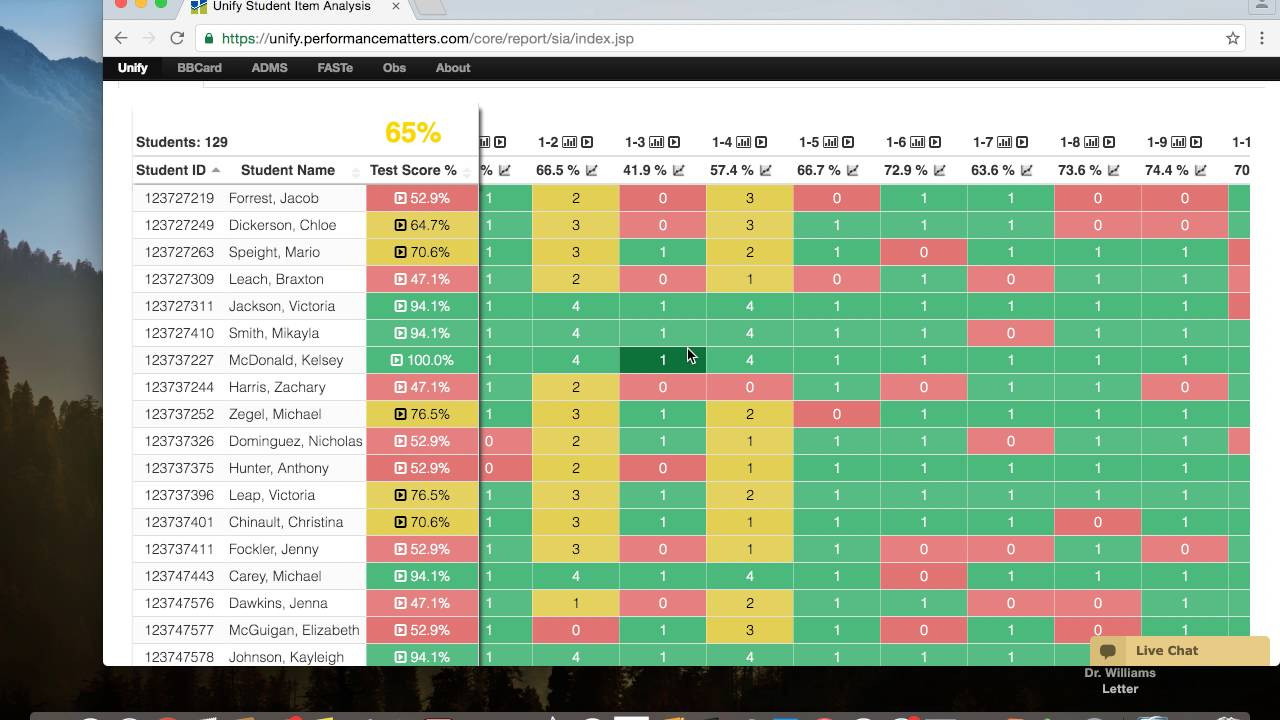Select student name Dawkins, Jenna
Image resolution: width=1280 pixels, height=720 pixels.
click(x=278, y=603)
